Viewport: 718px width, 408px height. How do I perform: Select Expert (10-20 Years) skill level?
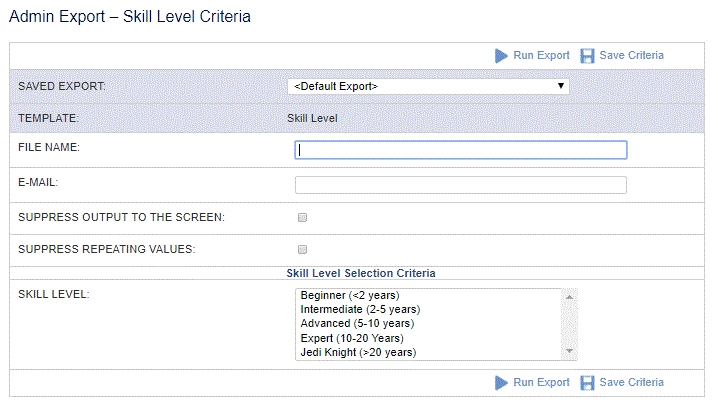pyautogui.click(x=352, y=338)
